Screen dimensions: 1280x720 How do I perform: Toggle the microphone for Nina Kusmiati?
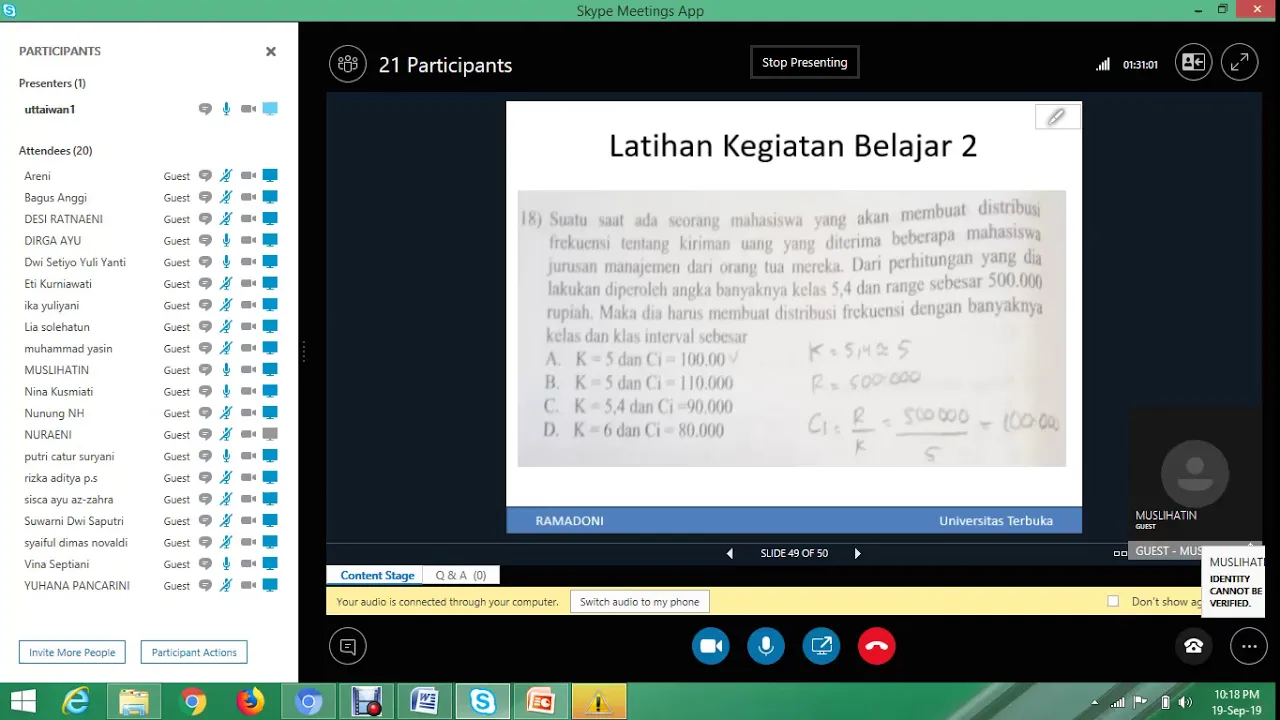coord(227,392)
